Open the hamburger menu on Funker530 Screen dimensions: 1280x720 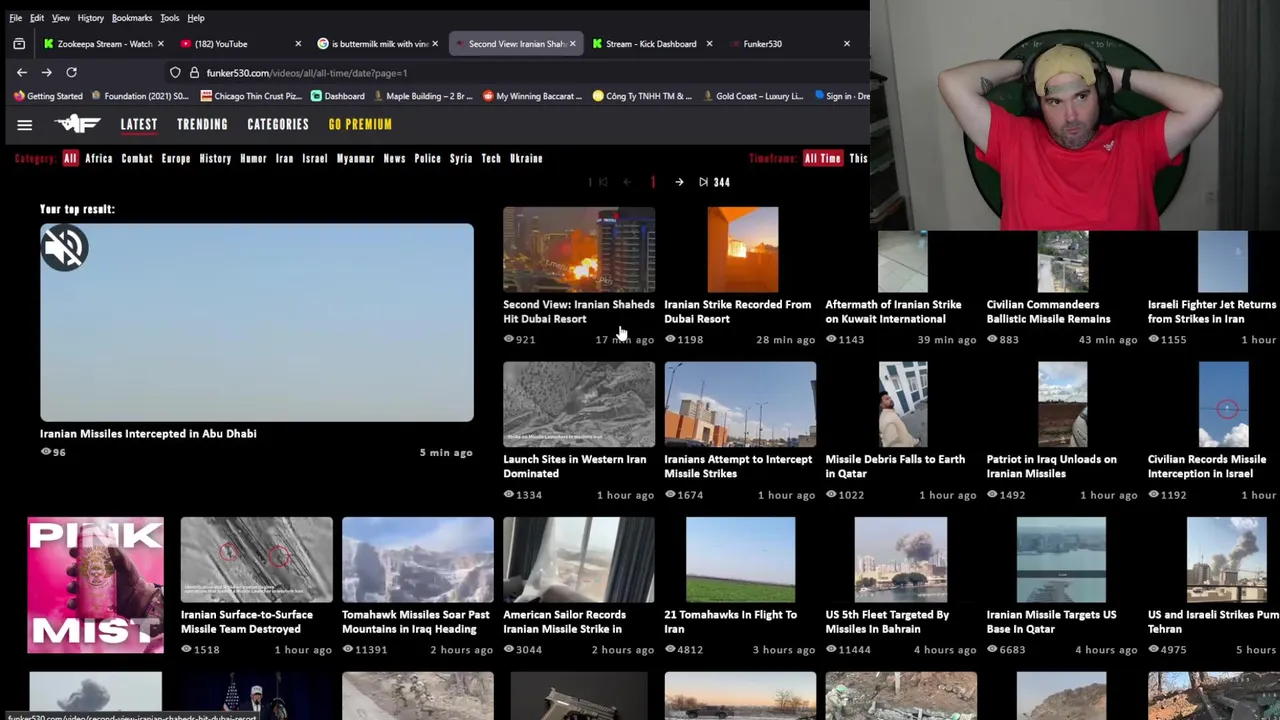coord(25,125)
